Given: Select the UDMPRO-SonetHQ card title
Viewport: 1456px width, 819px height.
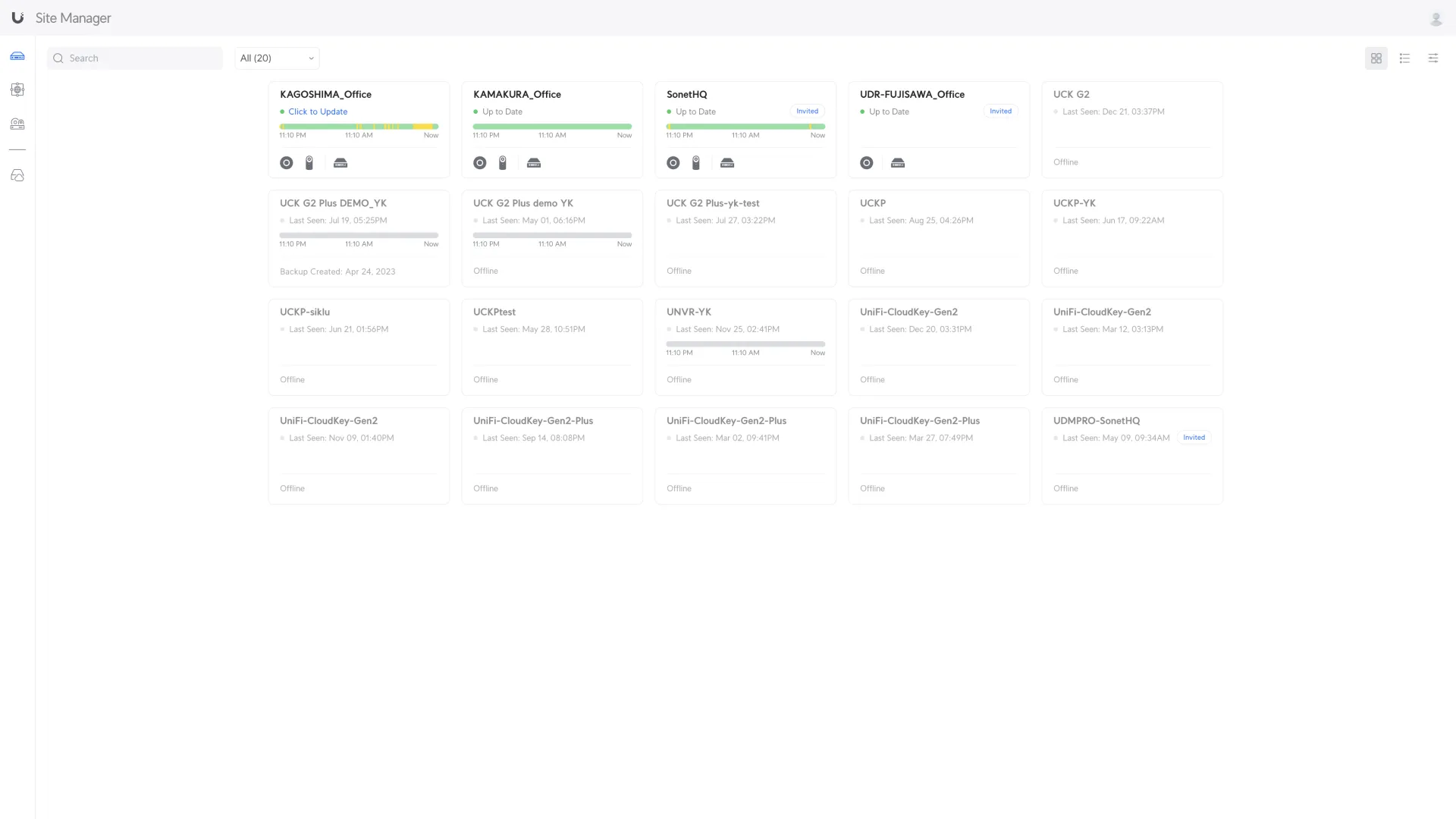Looking at the screenshot, I should 1097,421.
